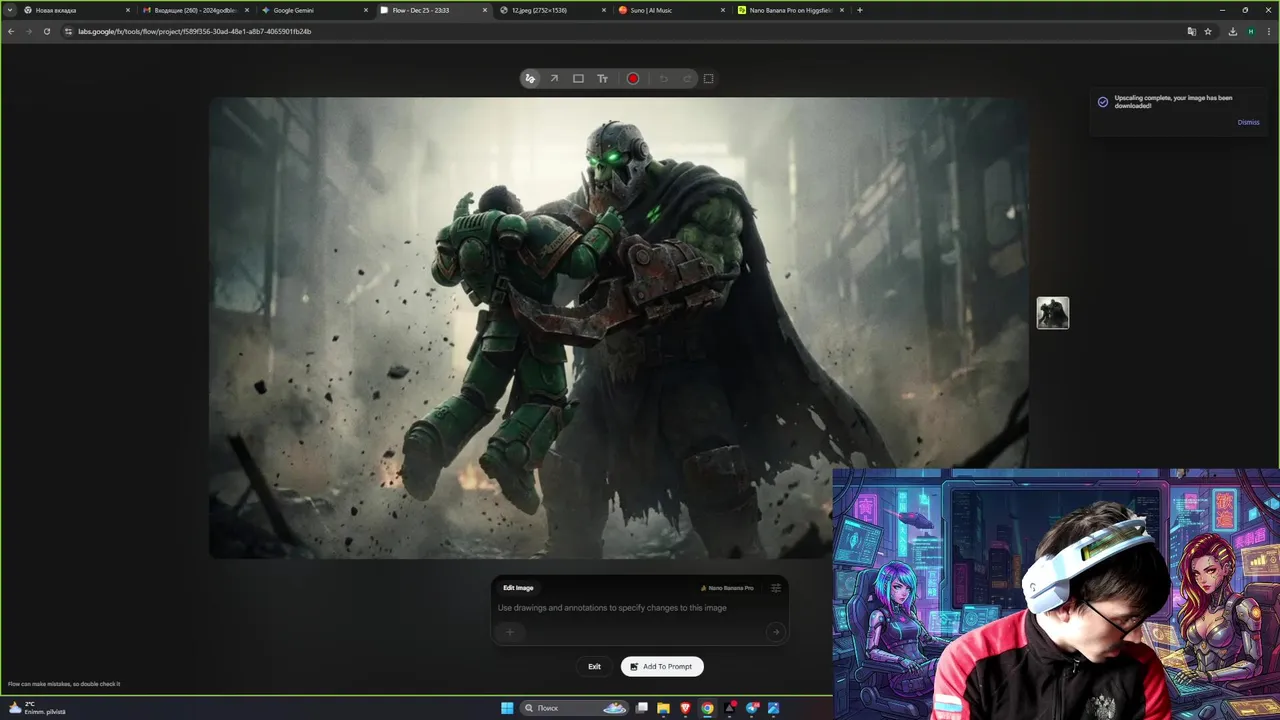
Task: Go forward in browser history
Action: pyautogui.click(x=28, y=31)
